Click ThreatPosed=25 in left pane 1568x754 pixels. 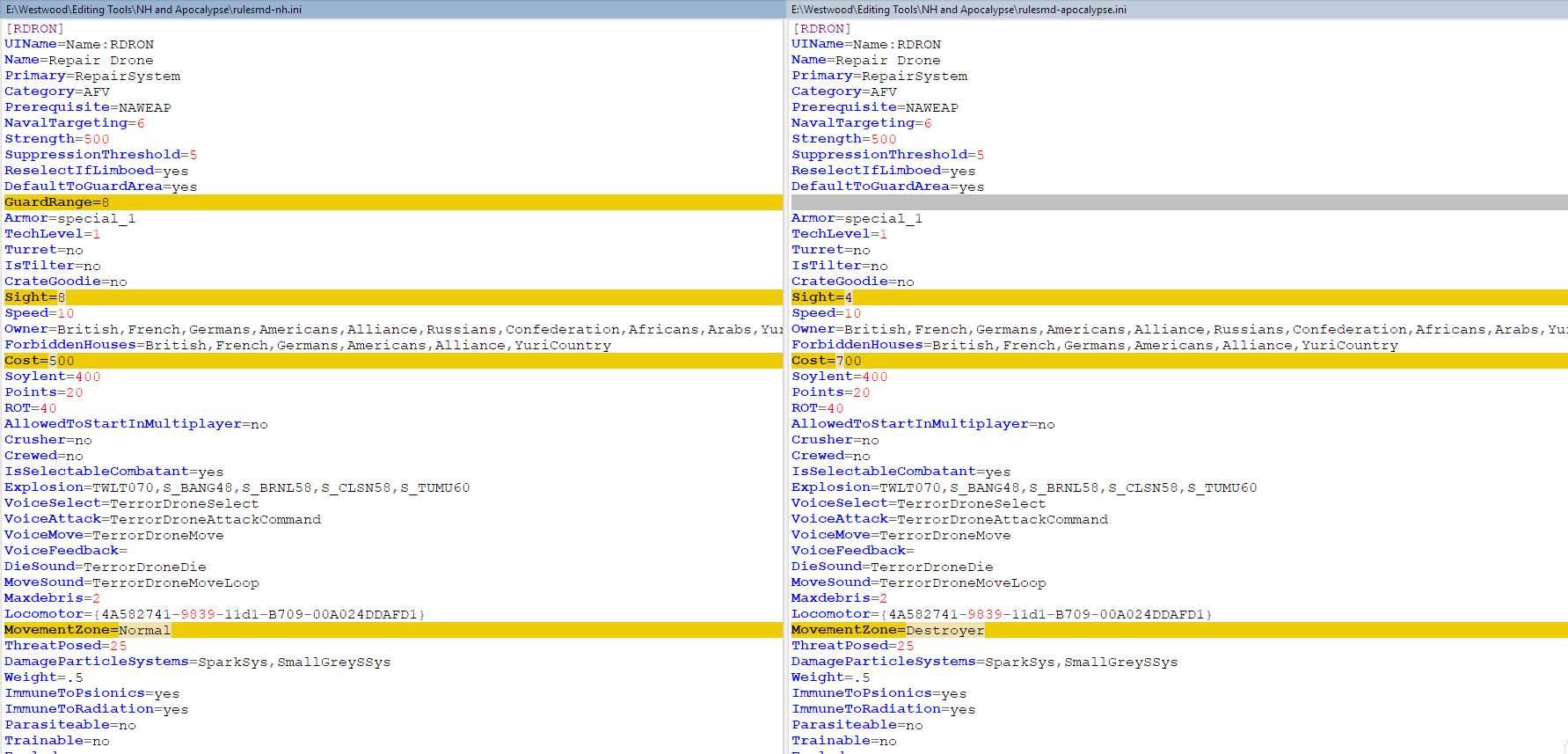tap(66, 646)
